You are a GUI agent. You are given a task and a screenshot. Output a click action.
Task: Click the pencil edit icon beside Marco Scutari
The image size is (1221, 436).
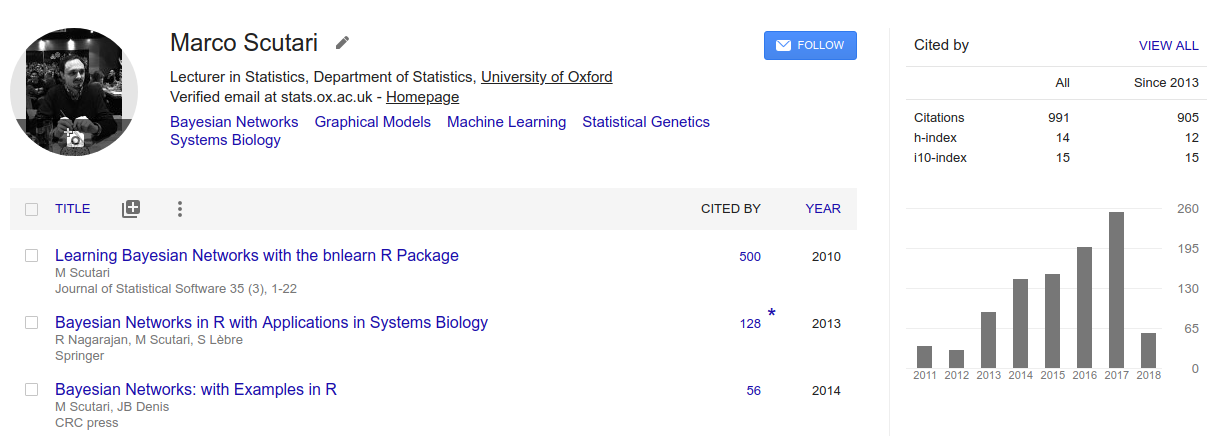coord(343,43)
